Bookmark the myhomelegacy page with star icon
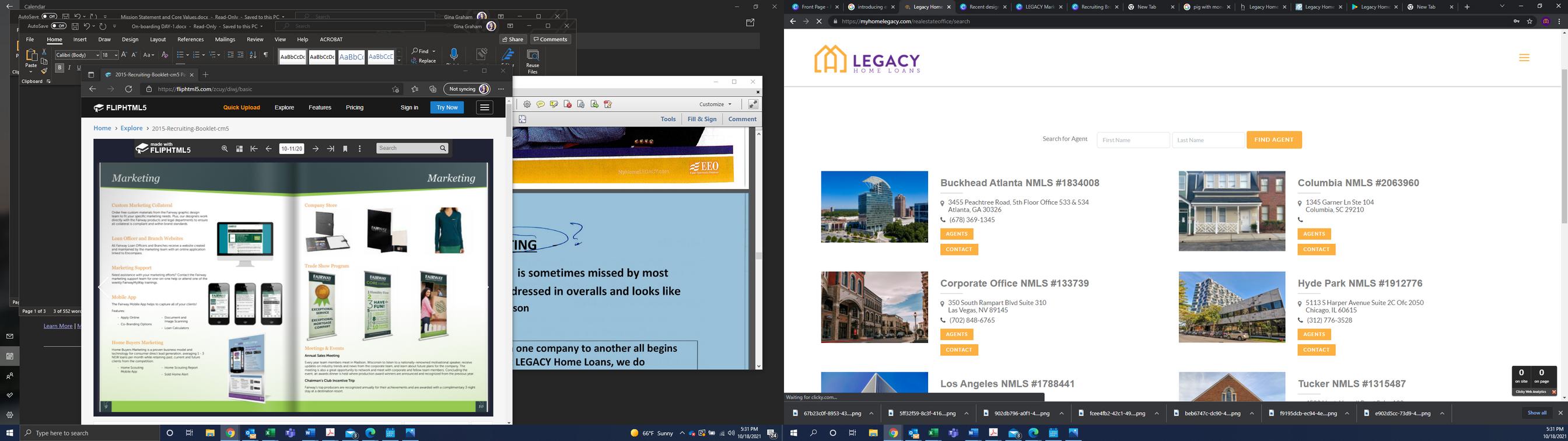Viewport: 1568px width, 441px height. 1529,22
